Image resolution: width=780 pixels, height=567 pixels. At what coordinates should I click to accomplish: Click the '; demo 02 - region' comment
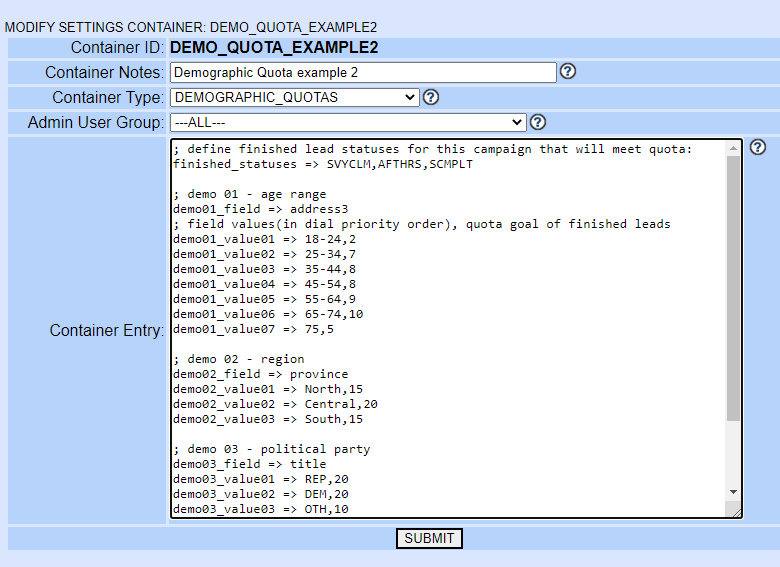[239, 359]
